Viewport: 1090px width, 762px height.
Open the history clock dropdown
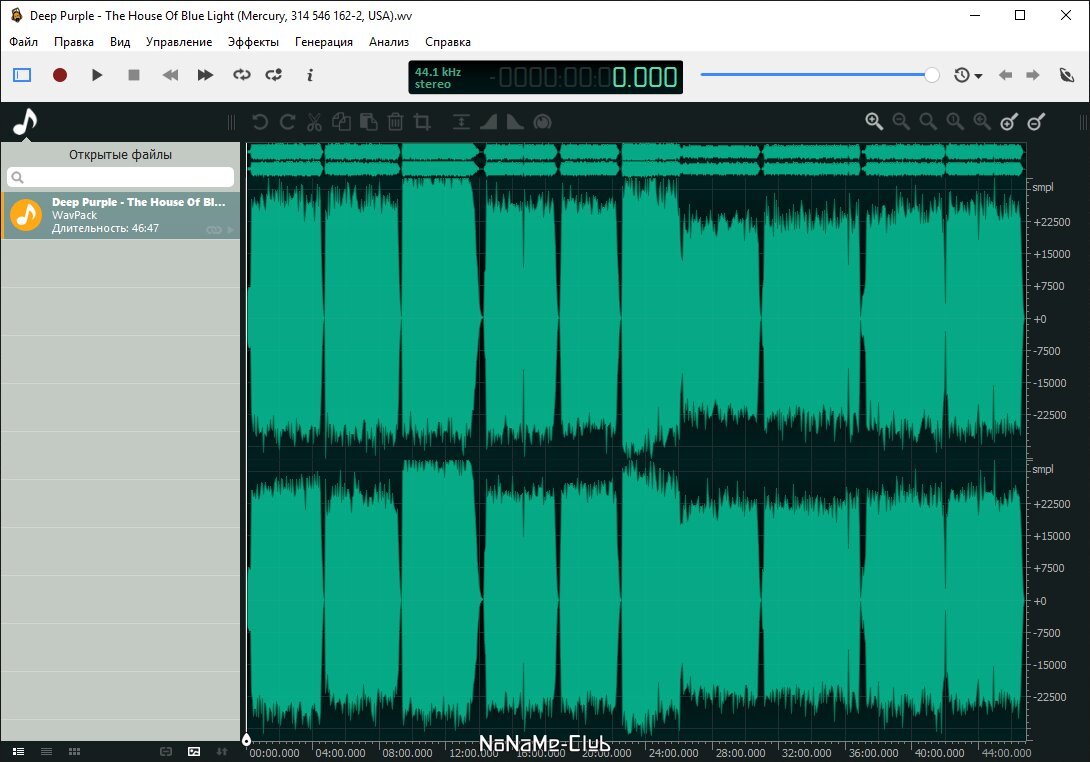[x=968, y=75]
